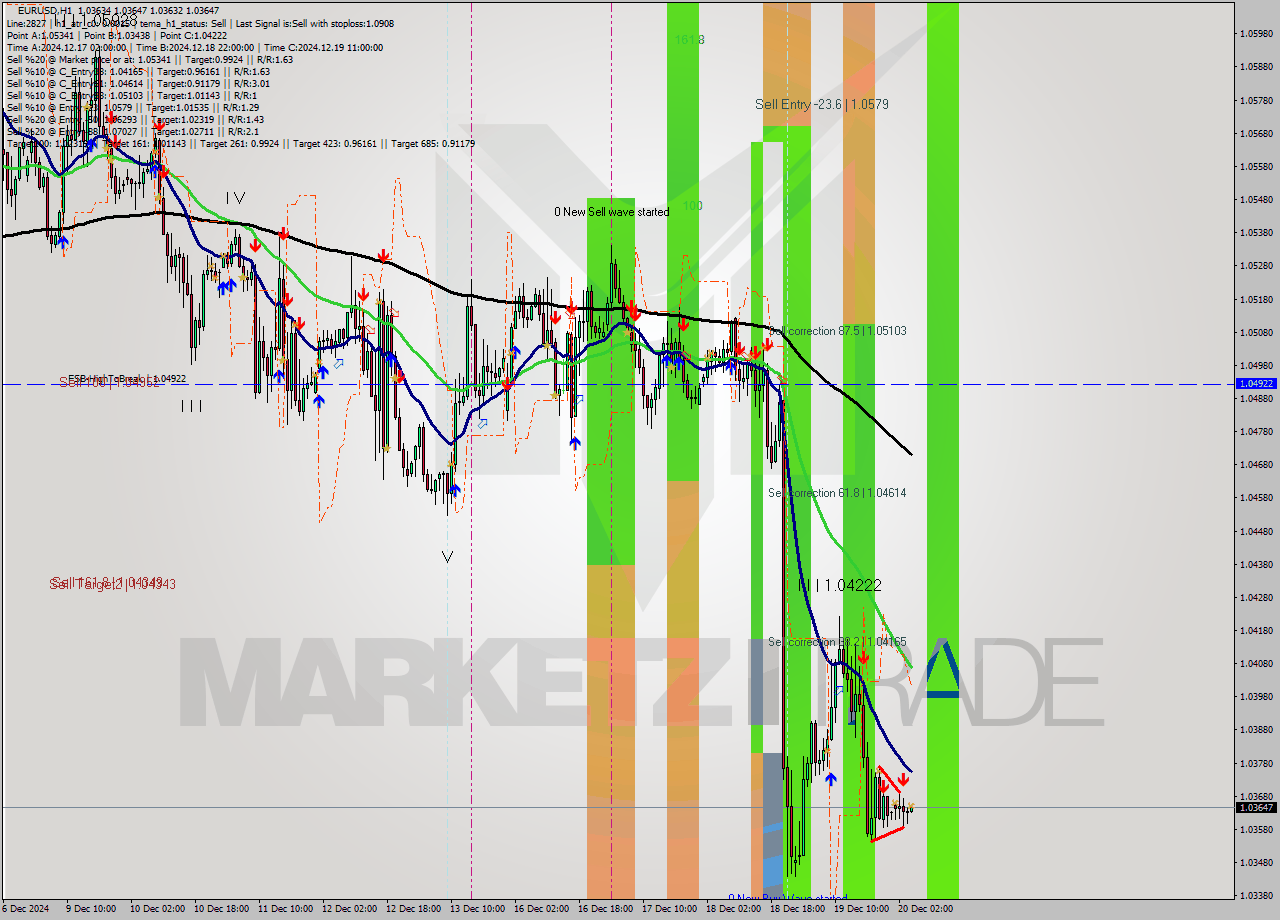Click the '19 Dec 10:00' time axis label

861,909
